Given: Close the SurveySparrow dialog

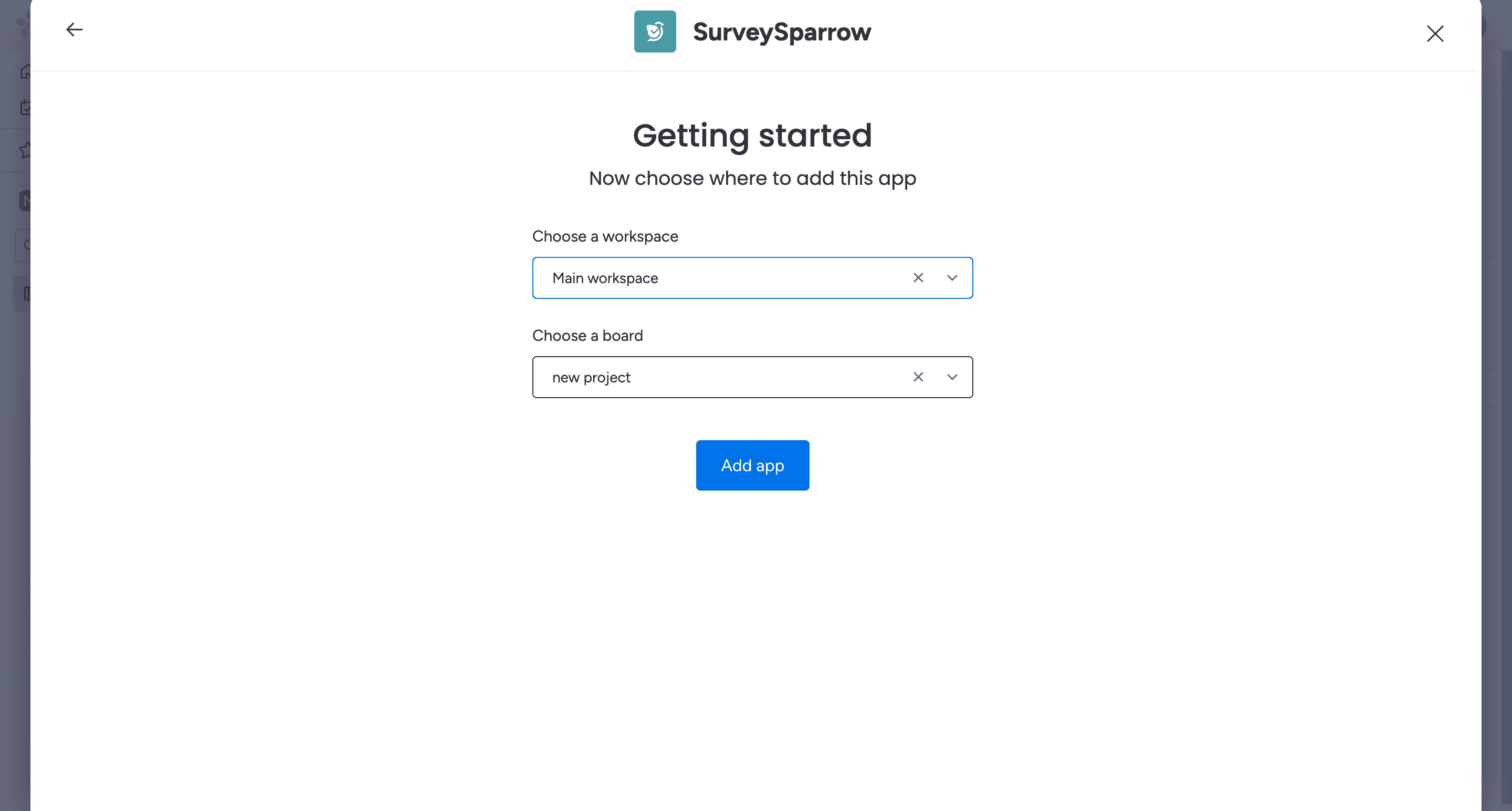Looking at the screenshot, I should (1434, 34).
